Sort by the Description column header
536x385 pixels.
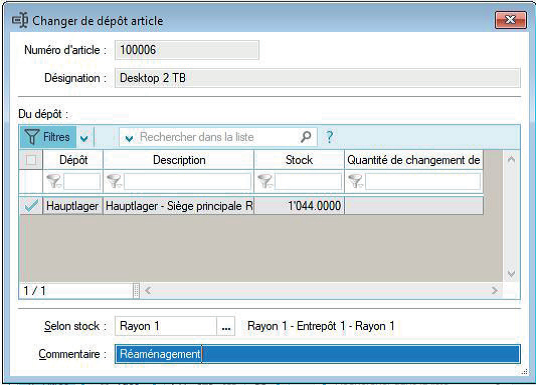[x=178, y=160]
